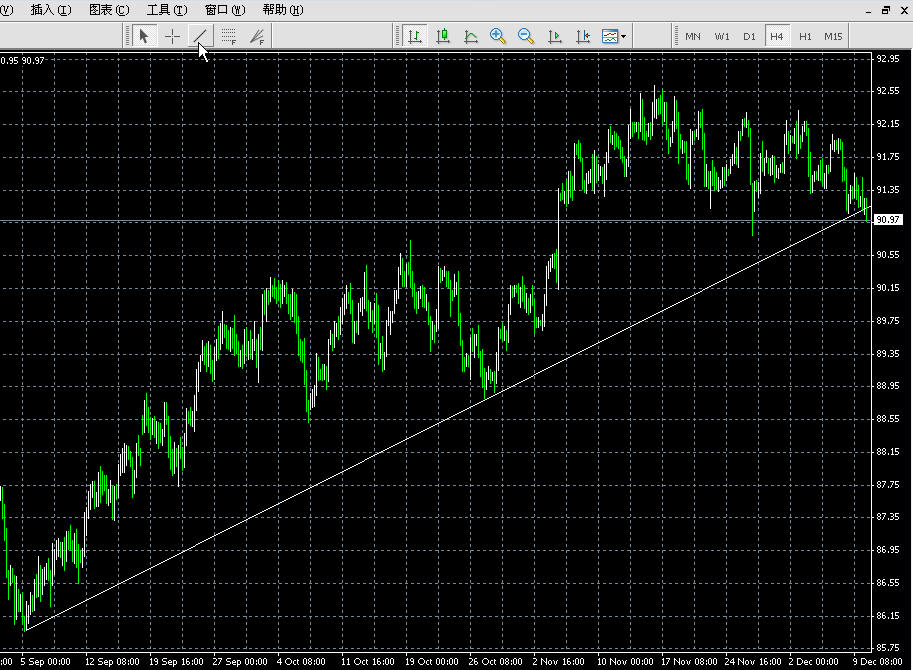Zoom out of the chart
Image resolution: width=913 pixels, height=670 pixels.
(526, 36)
